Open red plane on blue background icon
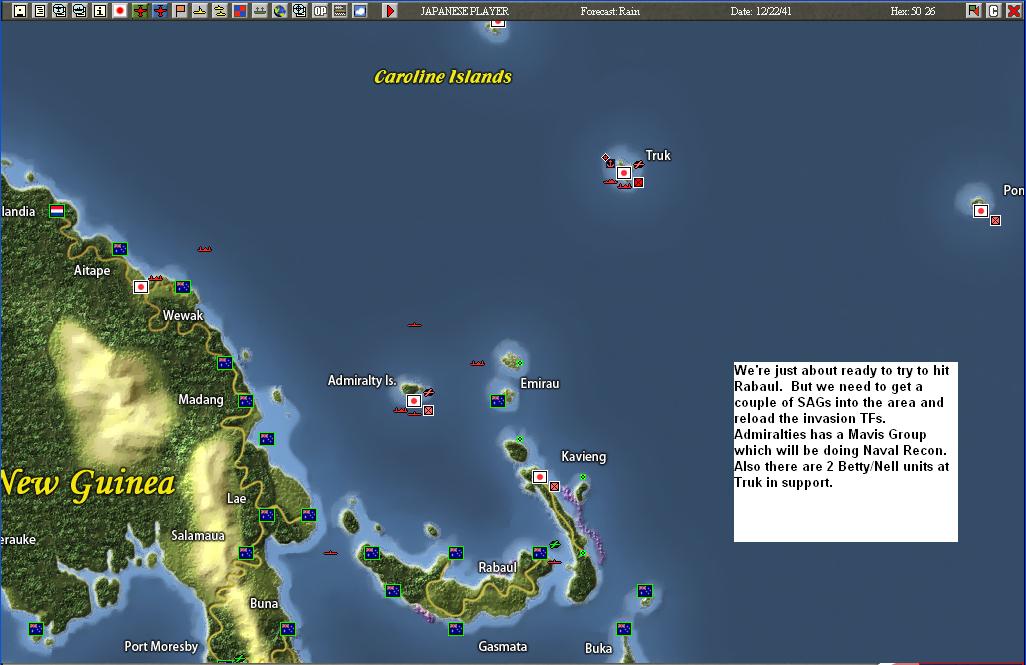Image resolution: width=1026 pixels, height=665 pixels. (160, 10)
